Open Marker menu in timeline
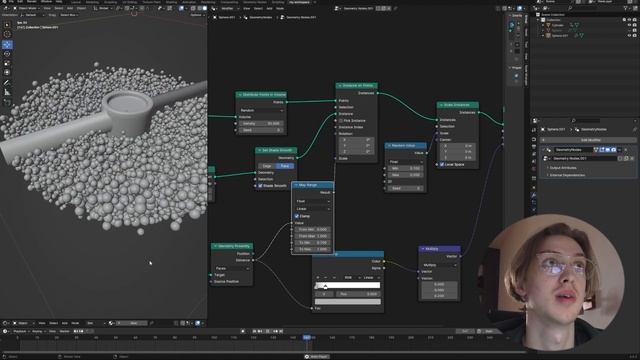The height and width of the screenshot is (360, 640). click(x=64, y=331)
